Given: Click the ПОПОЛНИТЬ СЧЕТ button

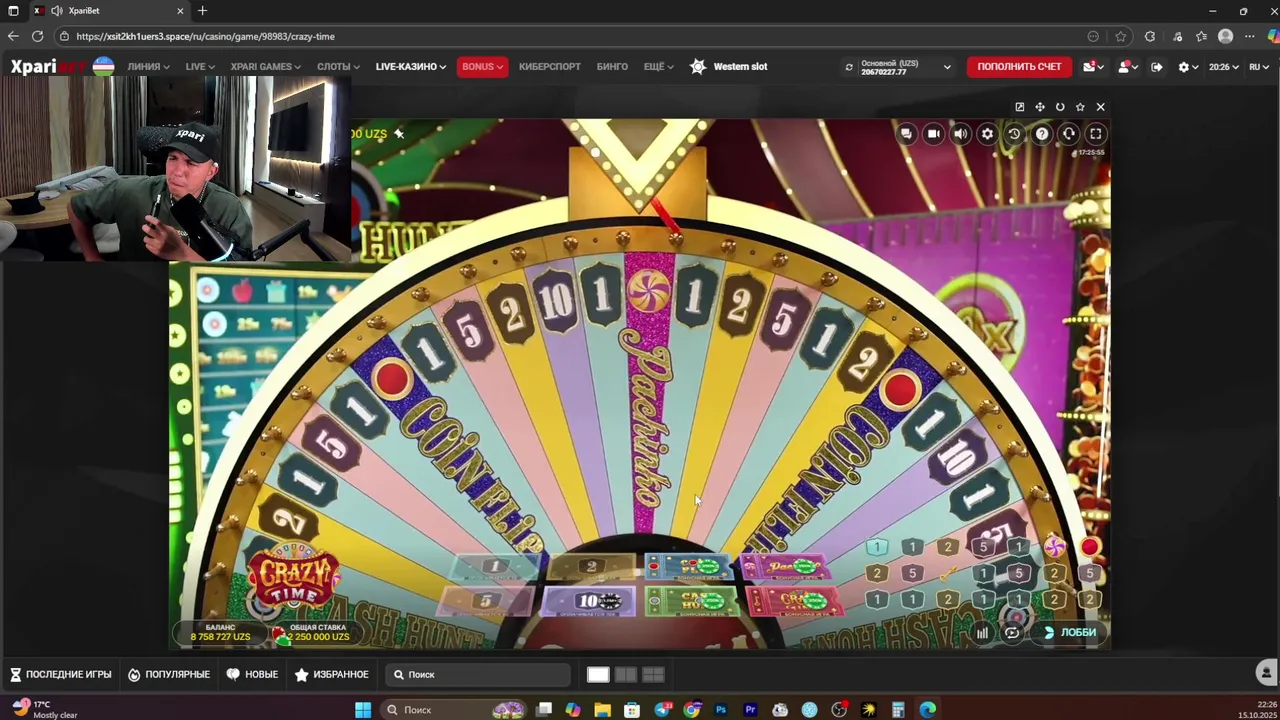Looking at the screenshot, I should [1019, 67].
